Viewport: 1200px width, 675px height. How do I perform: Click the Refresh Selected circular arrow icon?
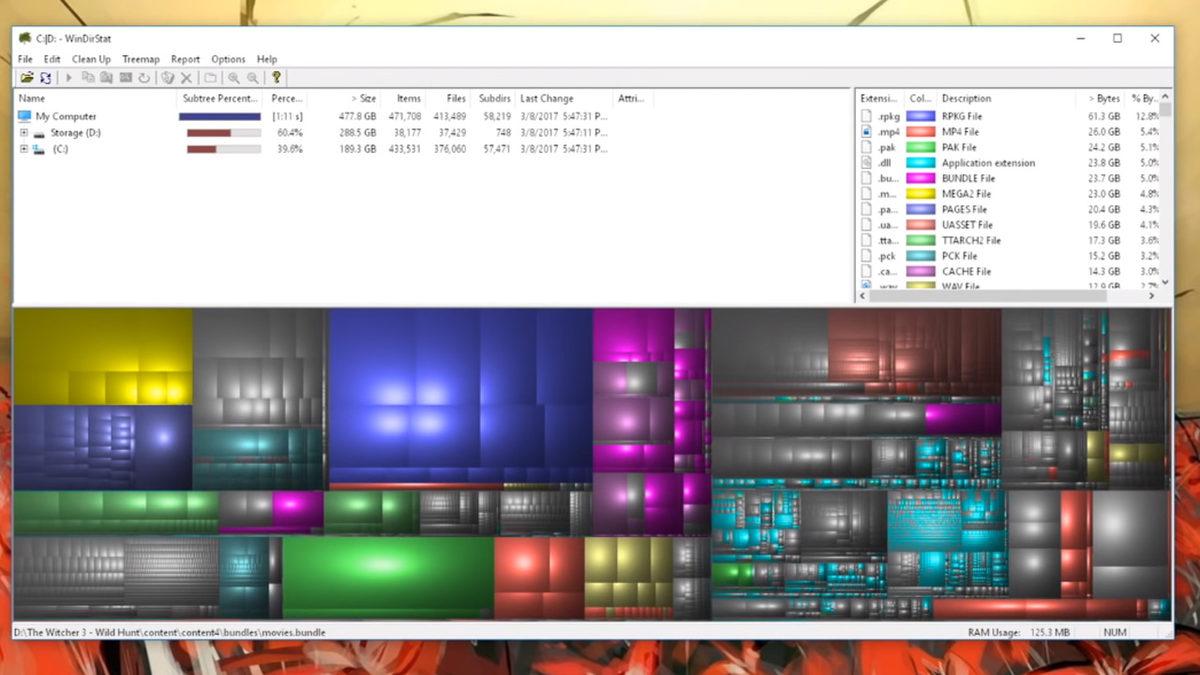coord(144,78)
